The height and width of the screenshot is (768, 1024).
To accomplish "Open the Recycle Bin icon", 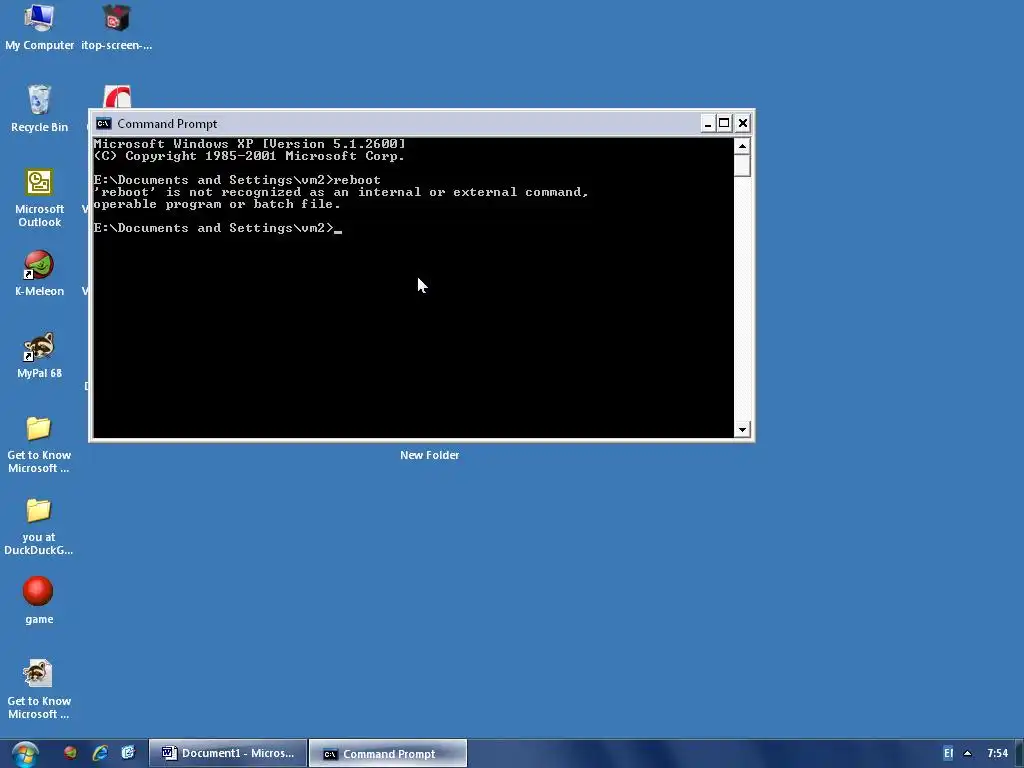I will pyautogui.click(x=39, y=109).
